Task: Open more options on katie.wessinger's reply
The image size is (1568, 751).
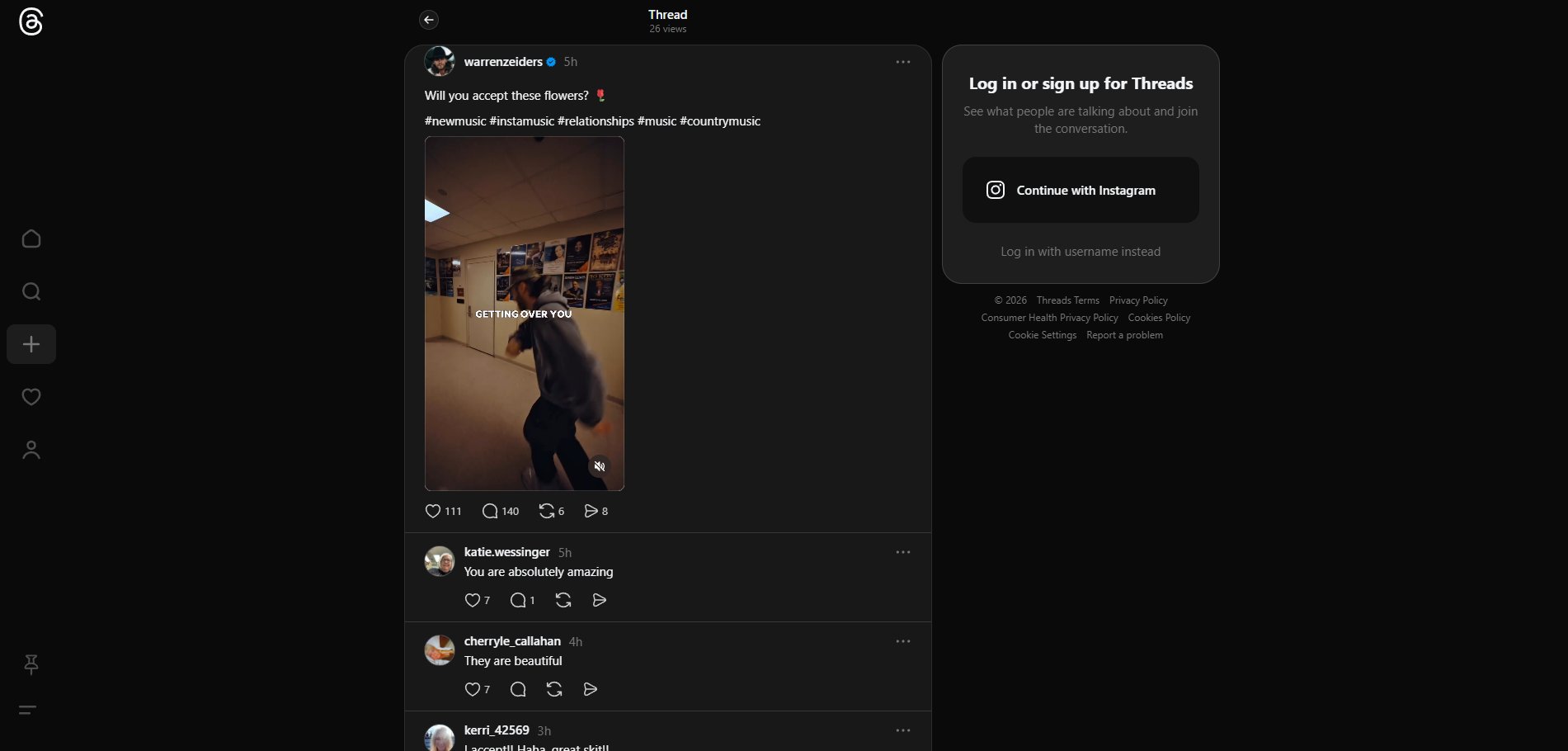Action: click(903, 552)
